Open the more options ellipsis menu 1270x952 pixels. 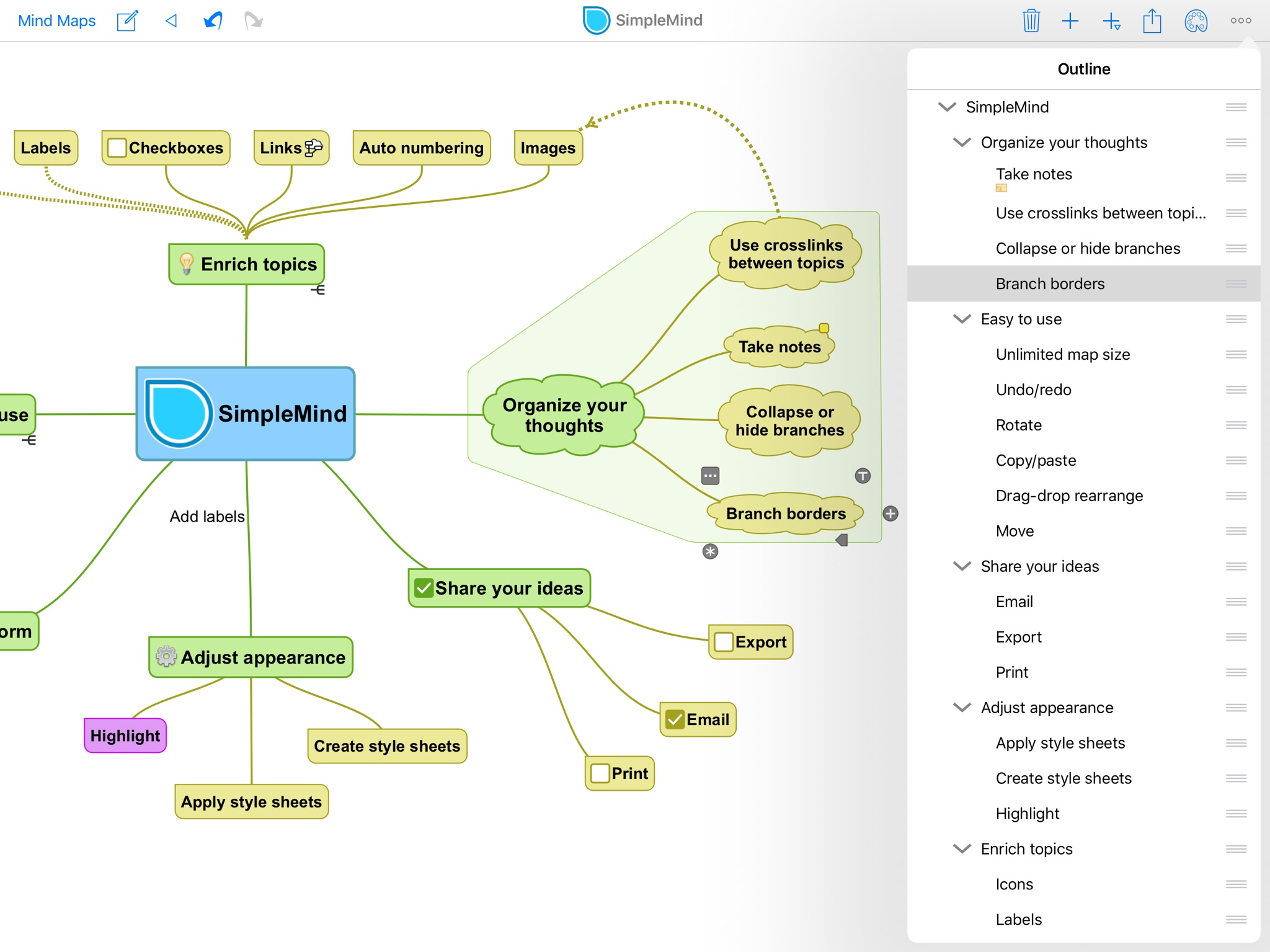pyautogui.click(x=1240, y=20)
